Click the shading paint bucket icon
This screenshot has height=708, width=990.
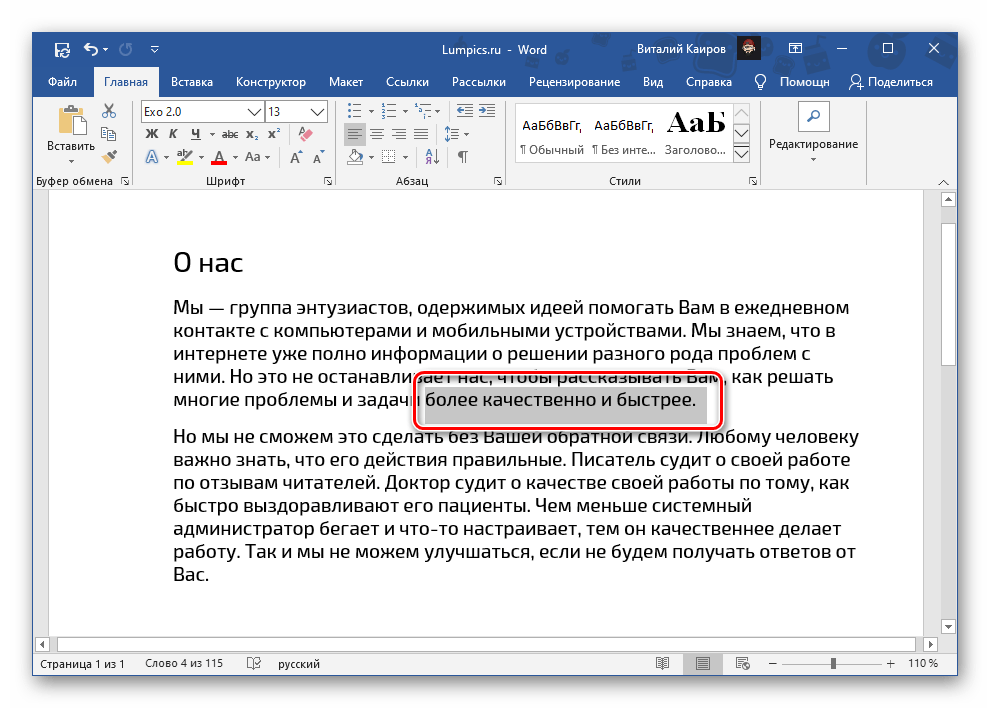click(x=355, y=157)
